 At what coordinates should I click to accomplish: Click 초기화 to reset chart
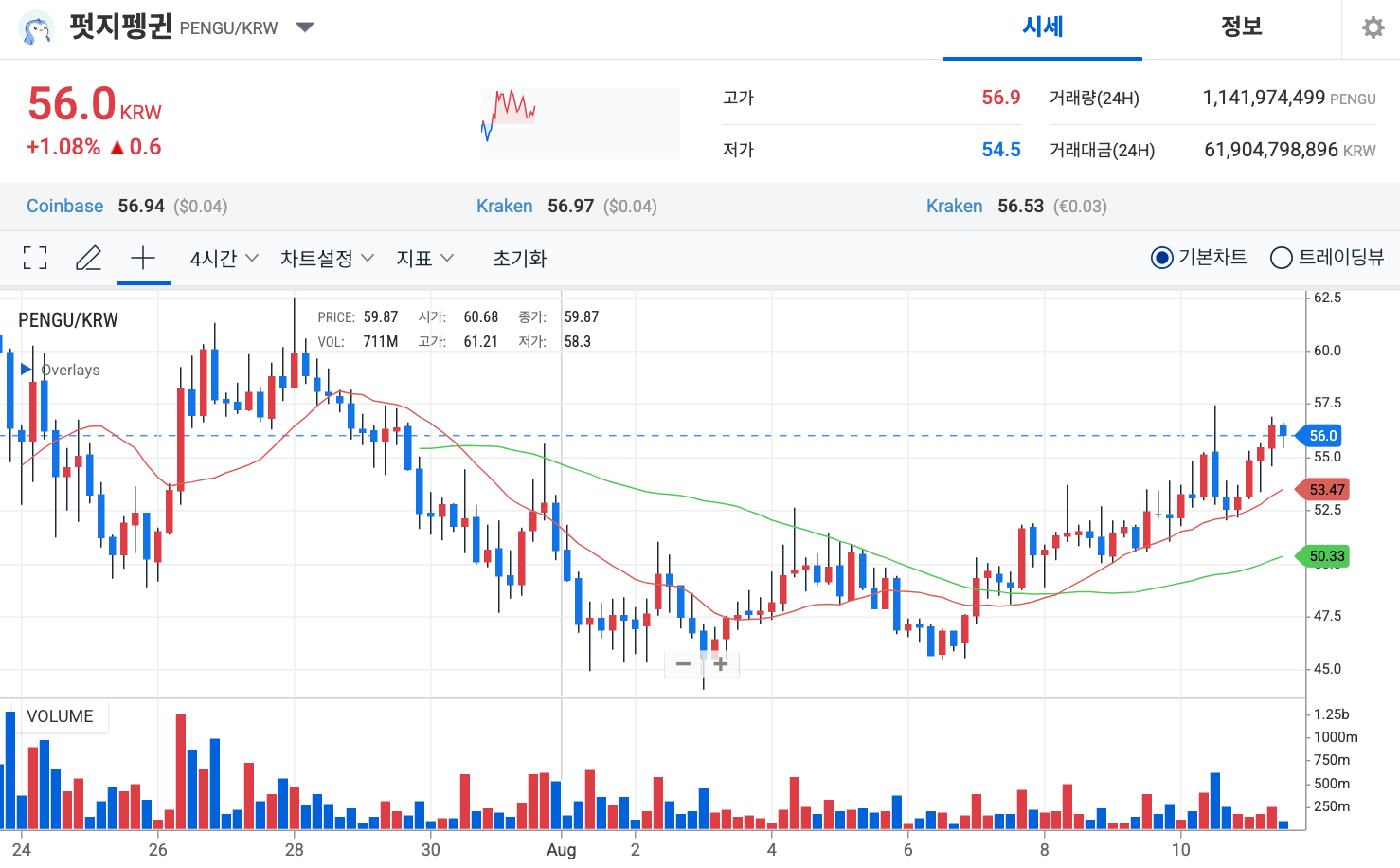(519, 259)
